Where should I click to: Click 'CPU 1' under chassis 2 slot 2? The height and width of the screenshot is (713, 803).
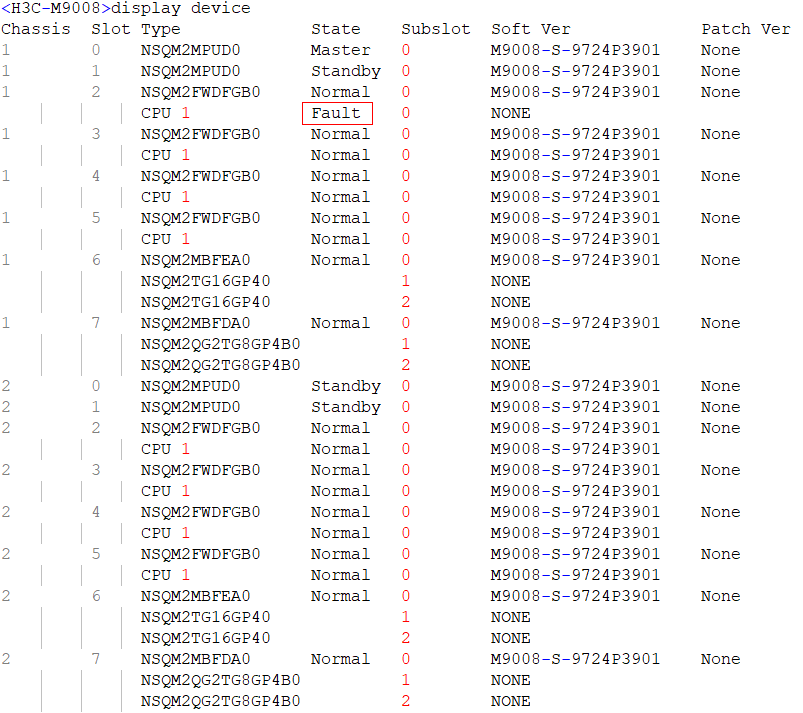pos(165,449)
